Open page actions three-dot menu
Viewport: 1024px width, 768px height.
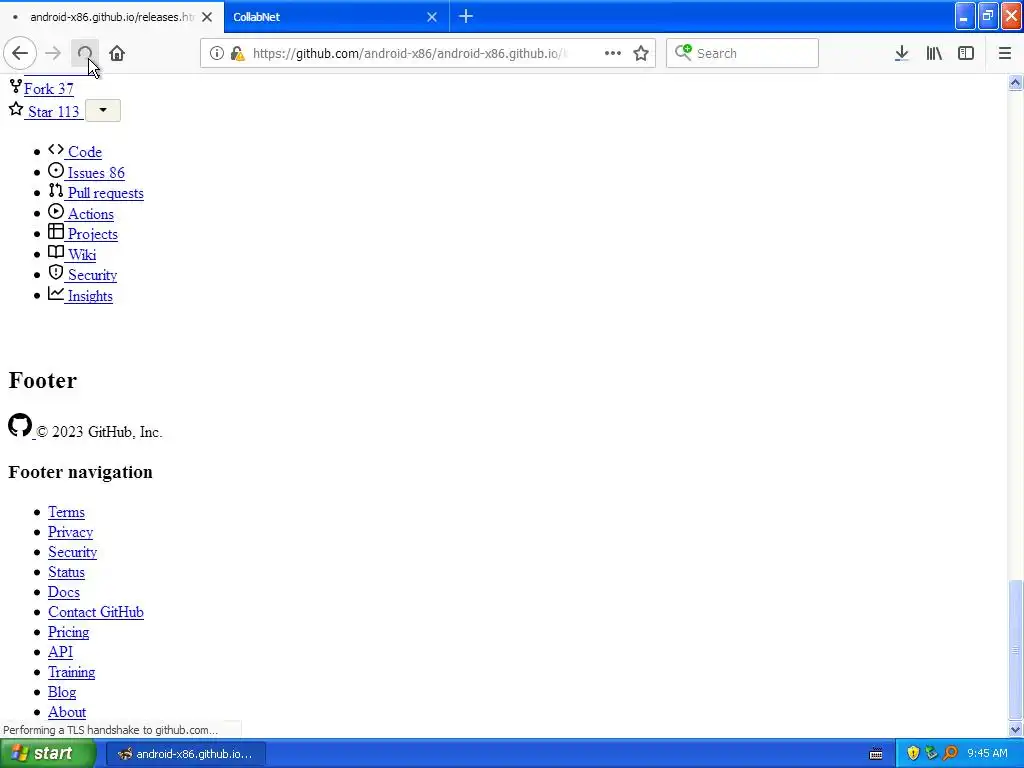[x=613, y=53]
